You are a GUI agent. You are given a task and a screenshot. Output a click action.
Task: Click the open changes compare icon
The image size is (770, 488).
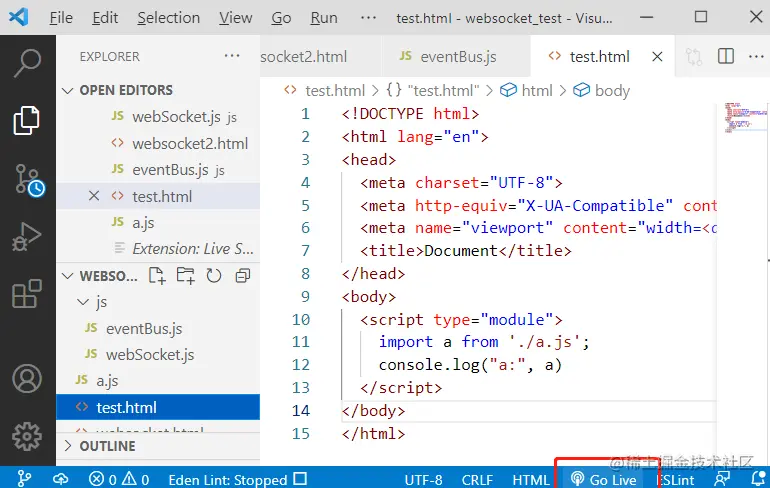coord(694,56)
